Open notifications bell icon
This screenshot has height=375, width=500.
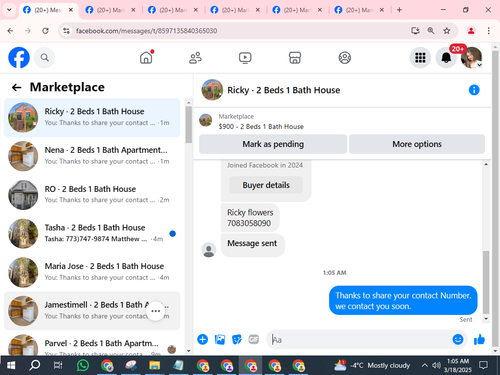(x=446, y=58)
